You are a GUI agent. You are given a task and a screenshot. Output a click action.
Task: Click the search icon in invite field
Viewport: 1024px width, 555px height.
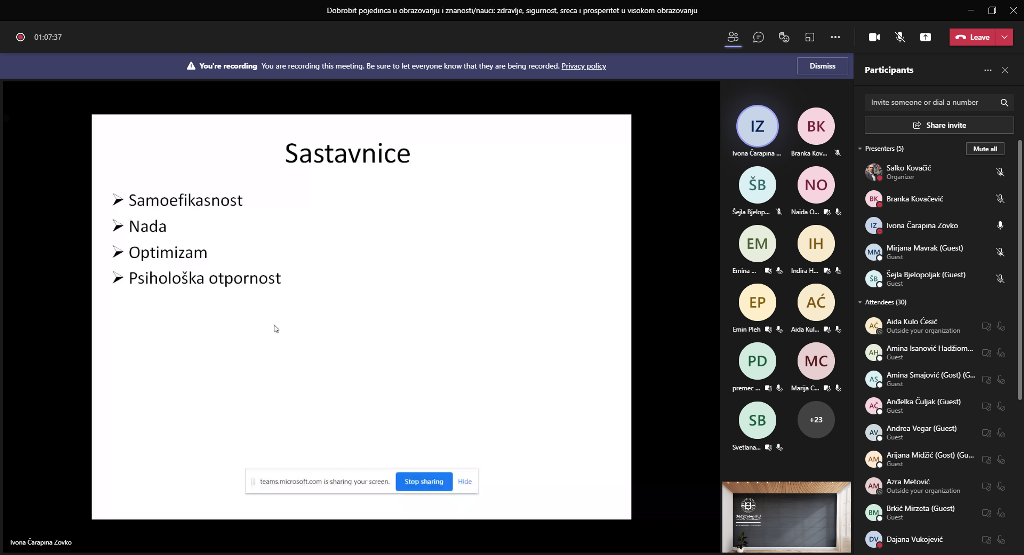(x=1004, y=103)
